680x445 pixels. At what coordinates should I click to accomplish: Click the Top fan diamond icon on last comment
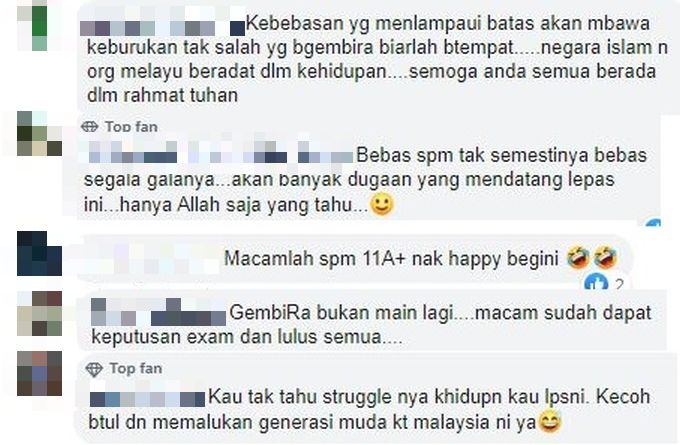94,369
